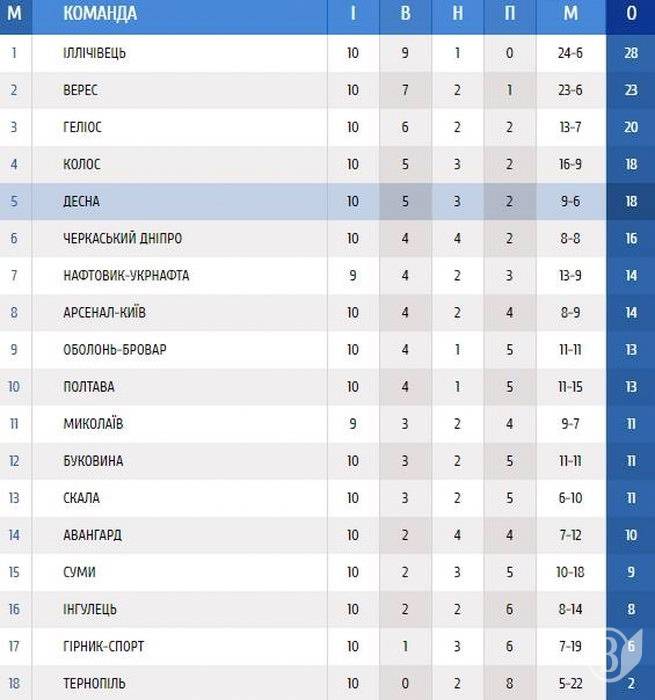Select the Арсенал-Київ team name
655x700 pixels.
point(104,312)
